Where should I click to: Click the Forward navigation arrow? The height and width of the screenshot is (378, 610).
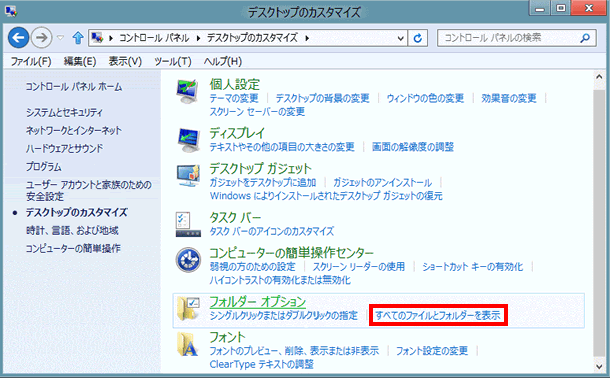[x=41, y=38]
